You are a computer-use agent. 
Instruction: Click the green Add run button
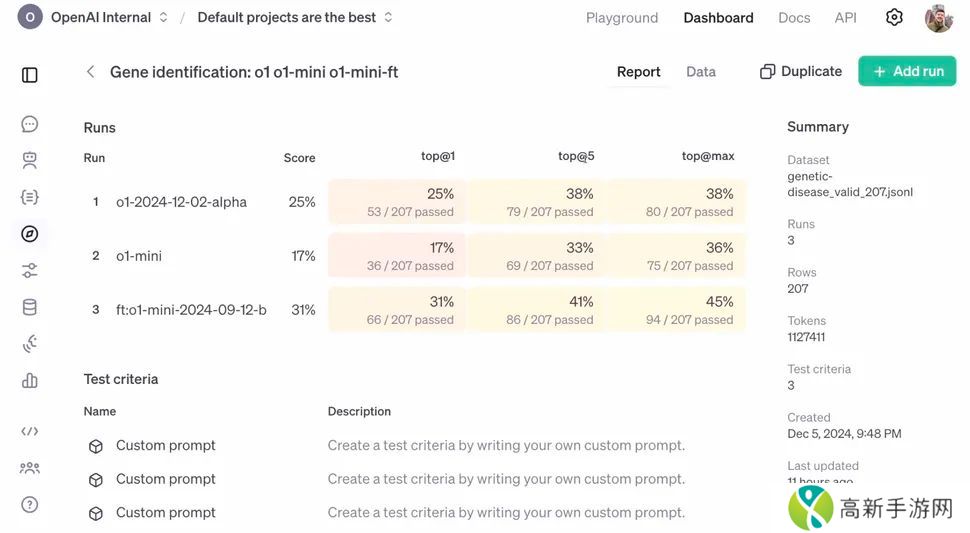tap(907, 72)
